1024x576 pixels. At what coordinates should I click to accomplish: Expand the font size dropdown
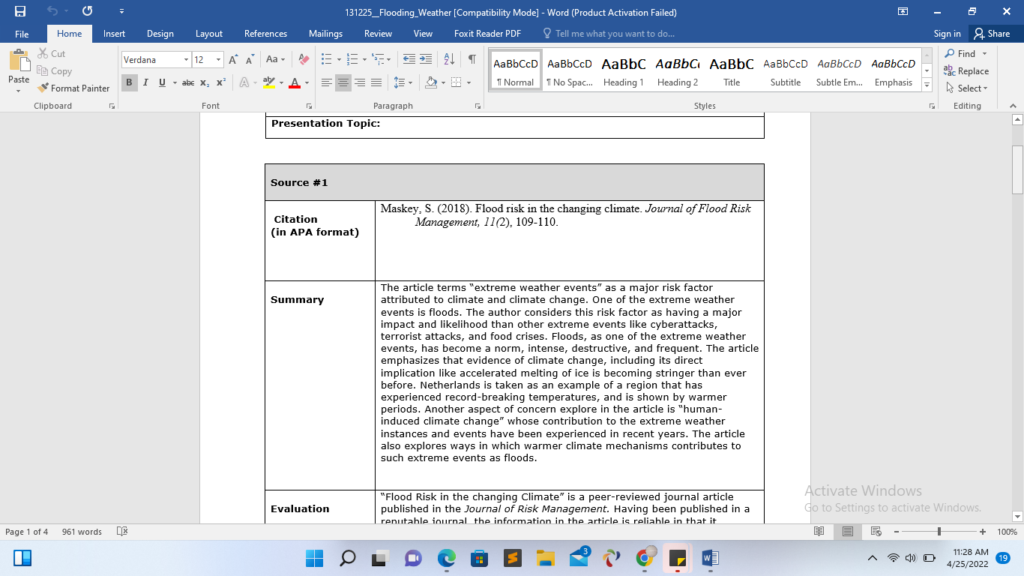coord(217,58)
